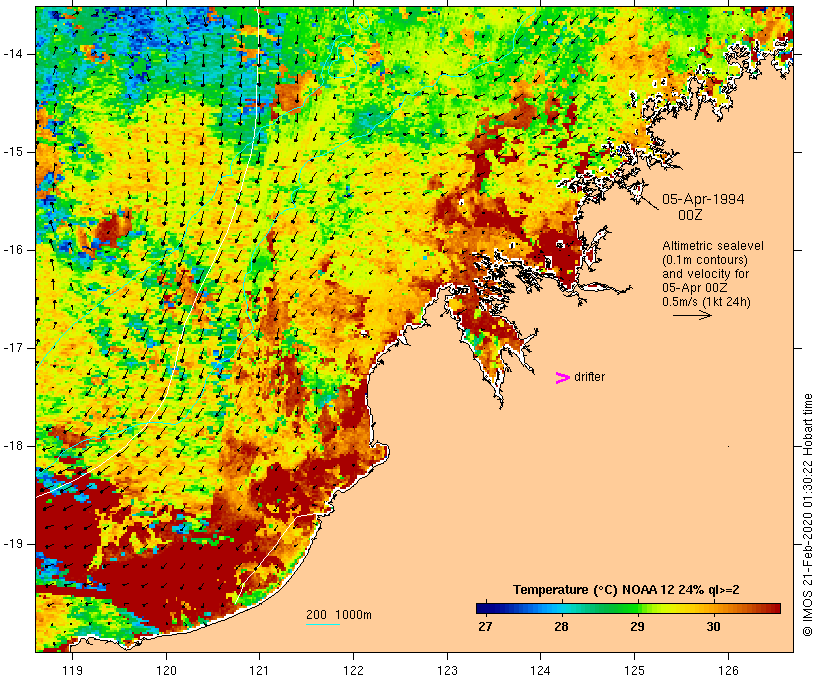Click the IMOS copyright timestamp text
Viewport: 820px width, 680px height.
(808, 515)
